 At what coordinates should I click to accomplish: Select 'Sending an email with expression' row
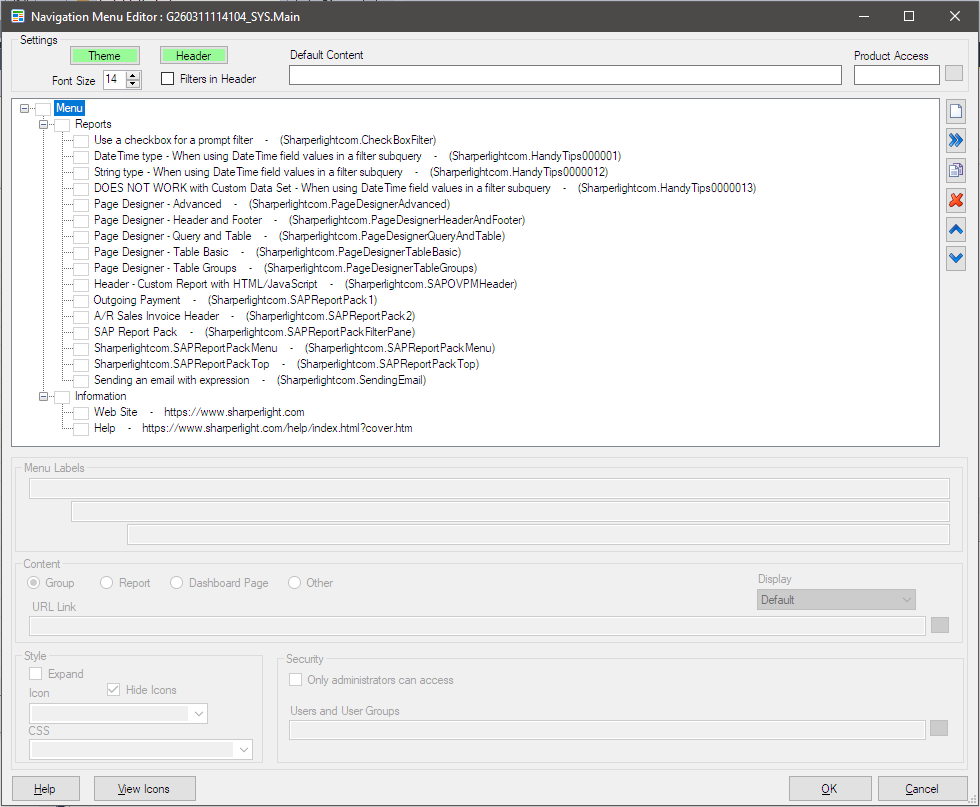tap(260, 380)
